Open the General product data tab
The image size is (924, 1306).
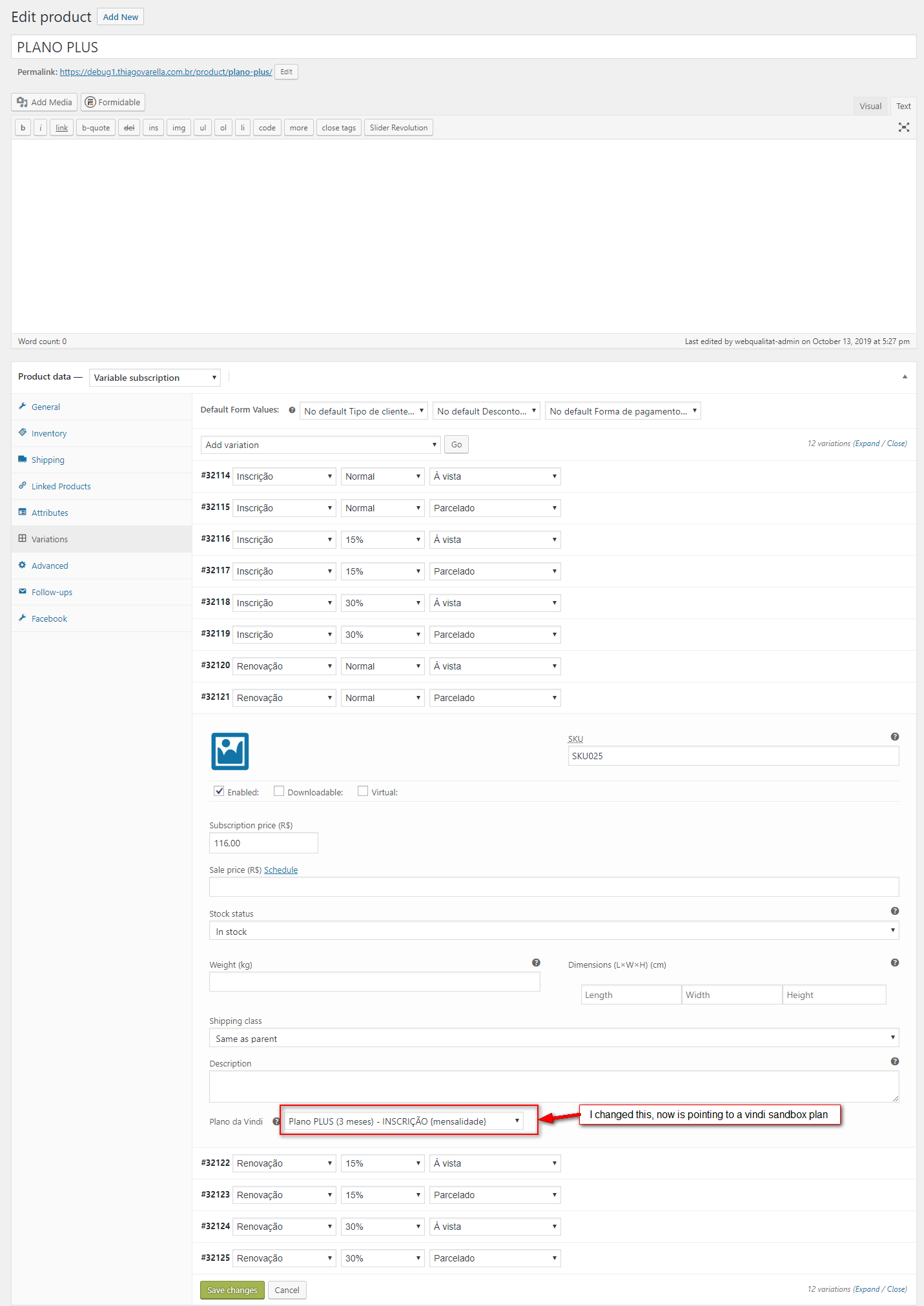[102, 407]
